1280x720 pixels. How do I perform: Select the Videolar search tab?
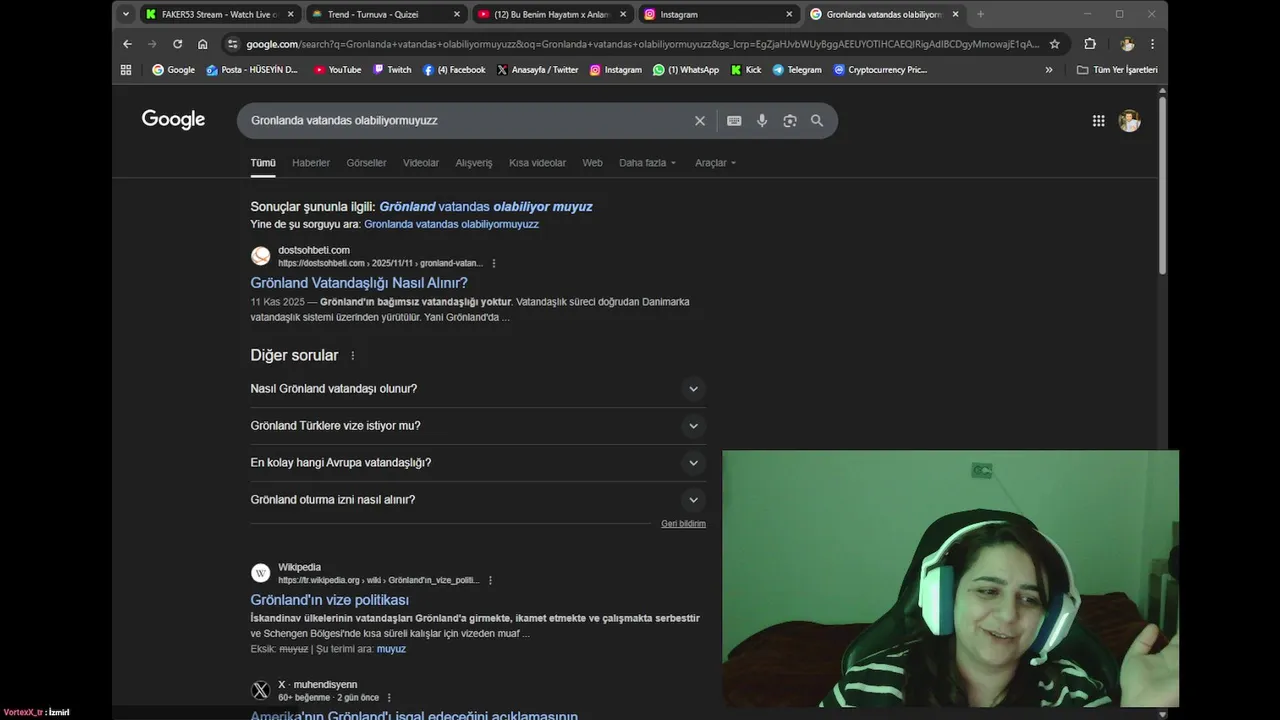(421, 163)
